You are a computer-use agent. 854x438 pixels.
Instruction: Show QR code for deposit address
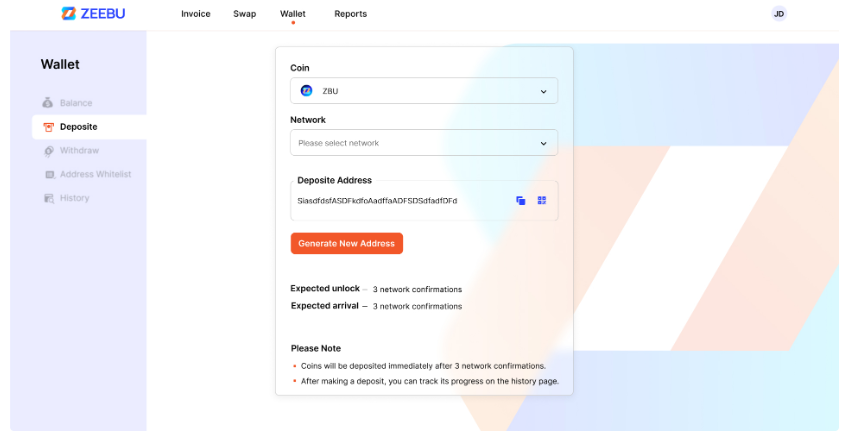tap(542, 201)
